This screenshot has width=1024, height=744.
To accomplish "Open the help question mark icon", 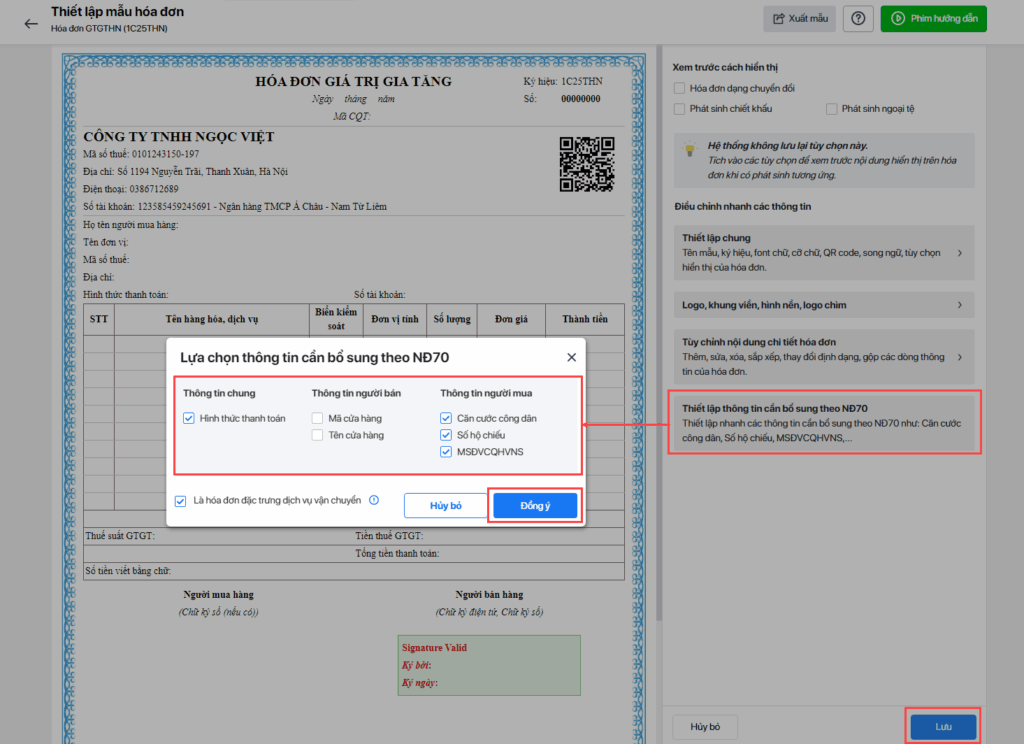I will (858, 18).
